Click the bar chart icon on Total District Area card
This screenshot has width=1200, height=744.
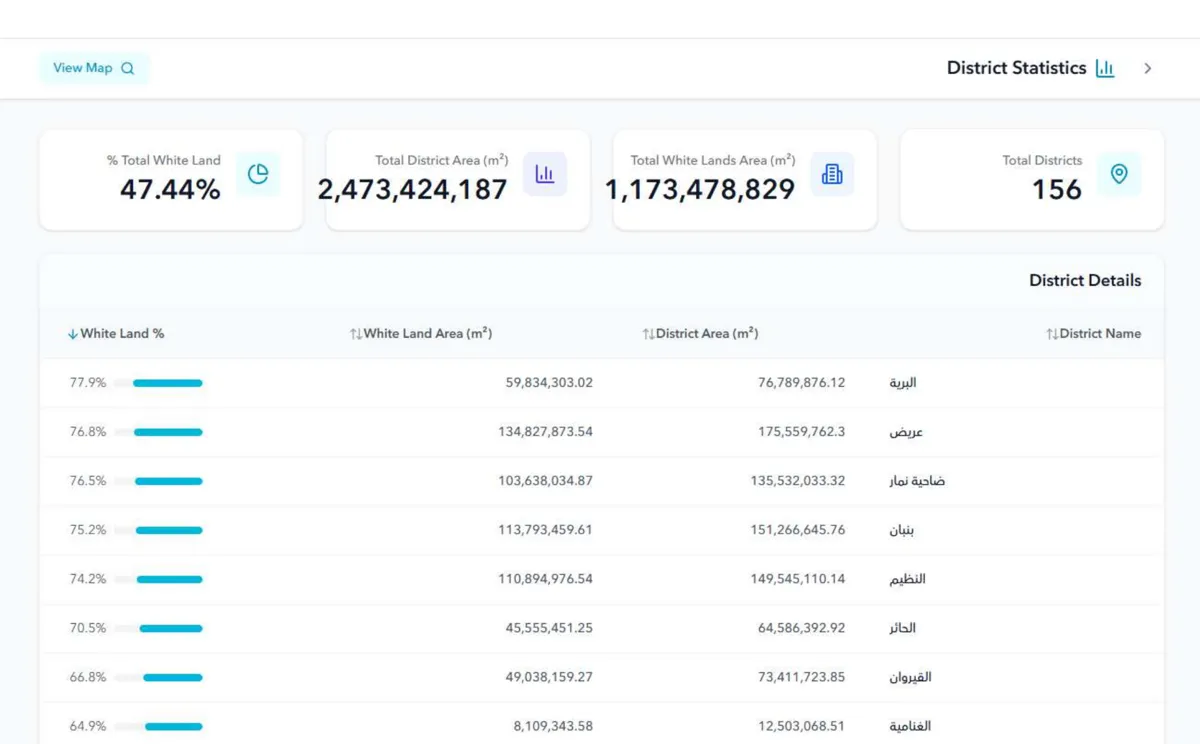[545, 174]
